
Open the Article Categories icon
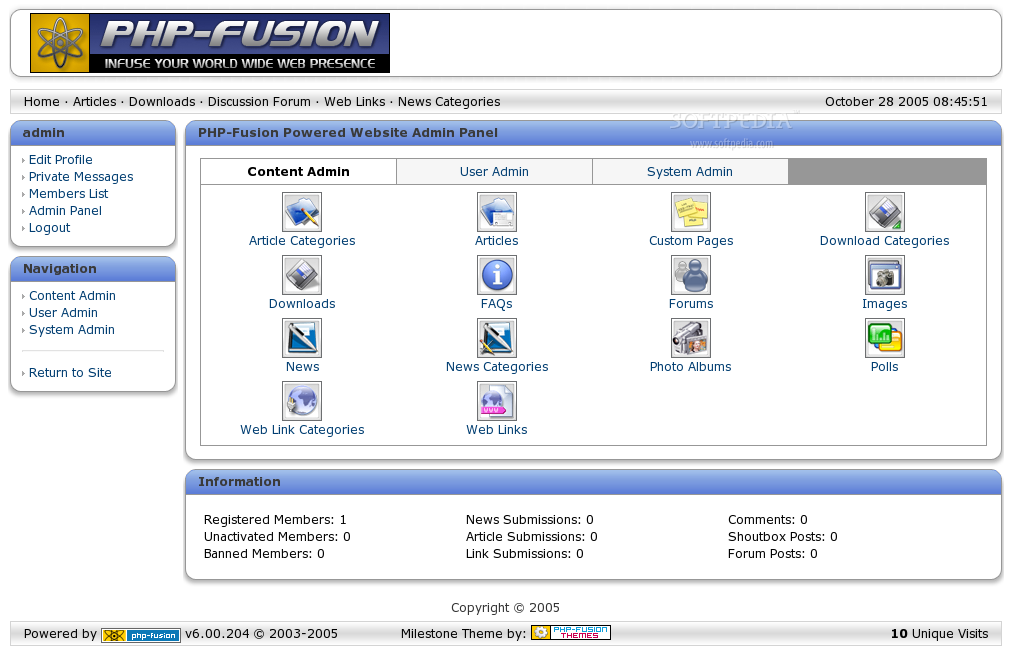point(302,212)
